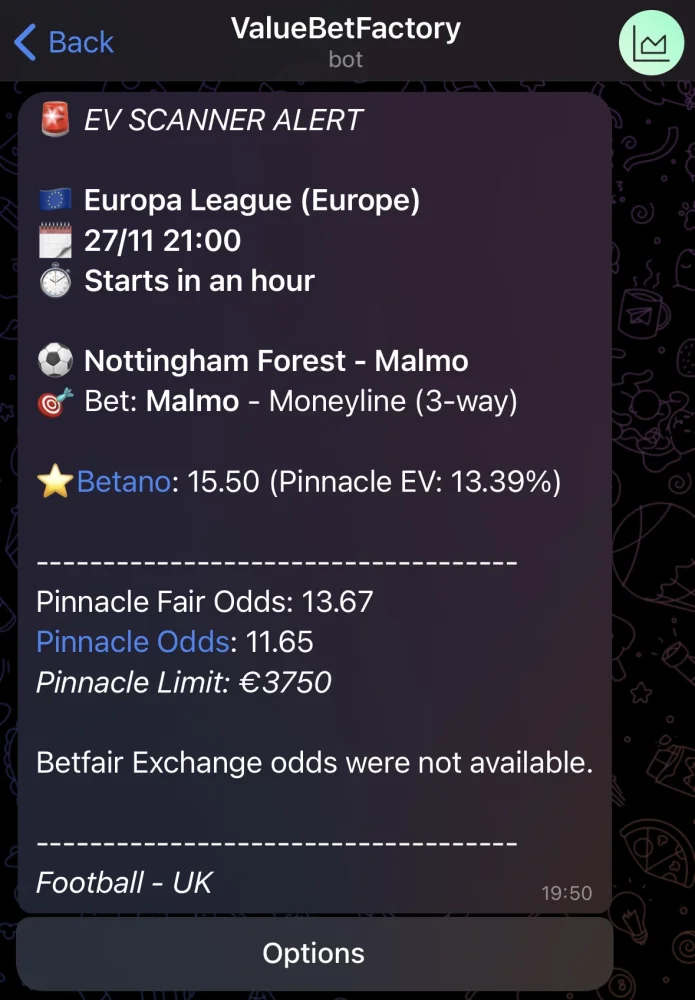Tap the 19:50 message timestamp
695x1000 pixels.
567,893
